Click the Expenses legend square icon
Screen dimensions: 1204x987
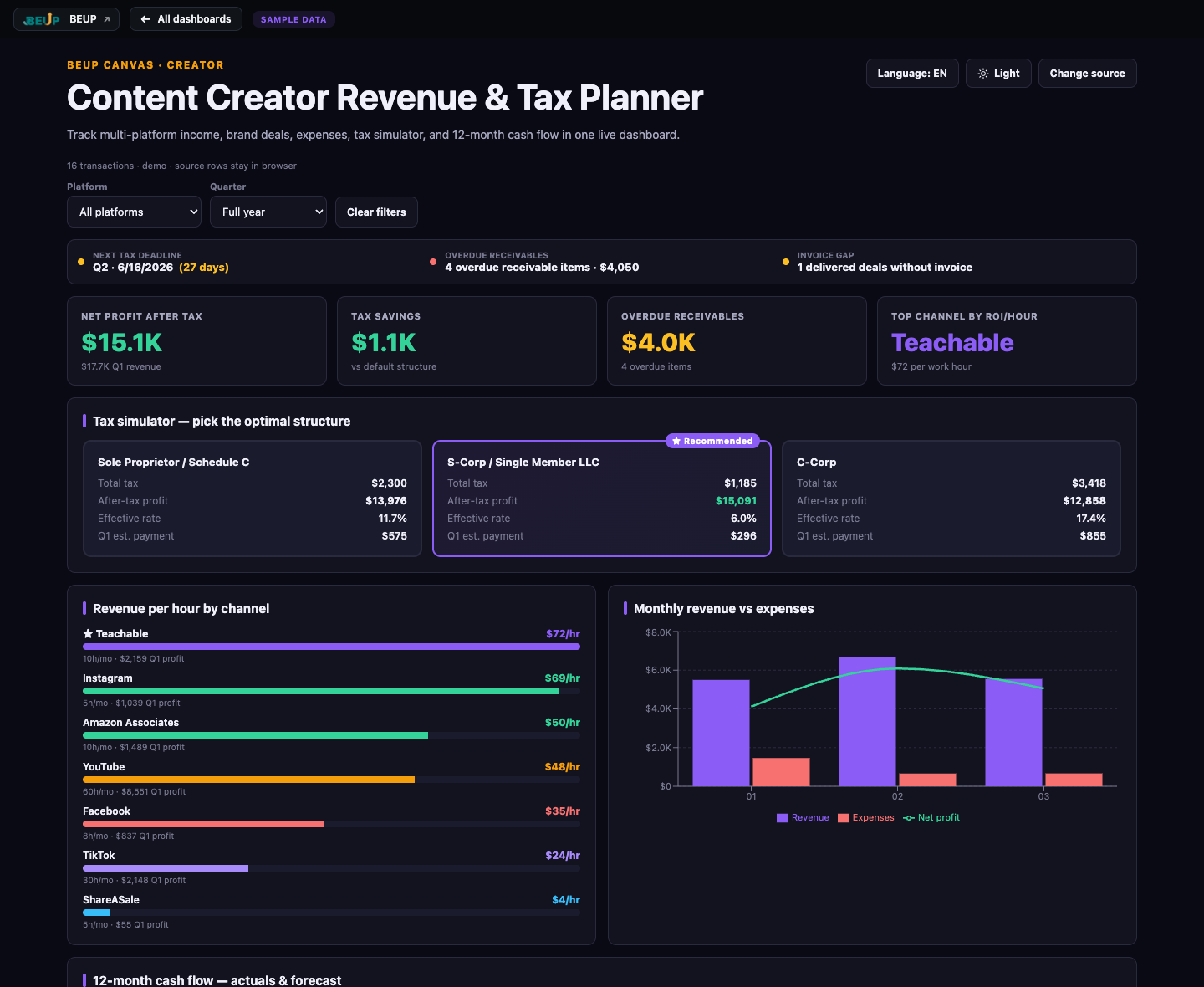pyautogui.click(x=844, y=818)
